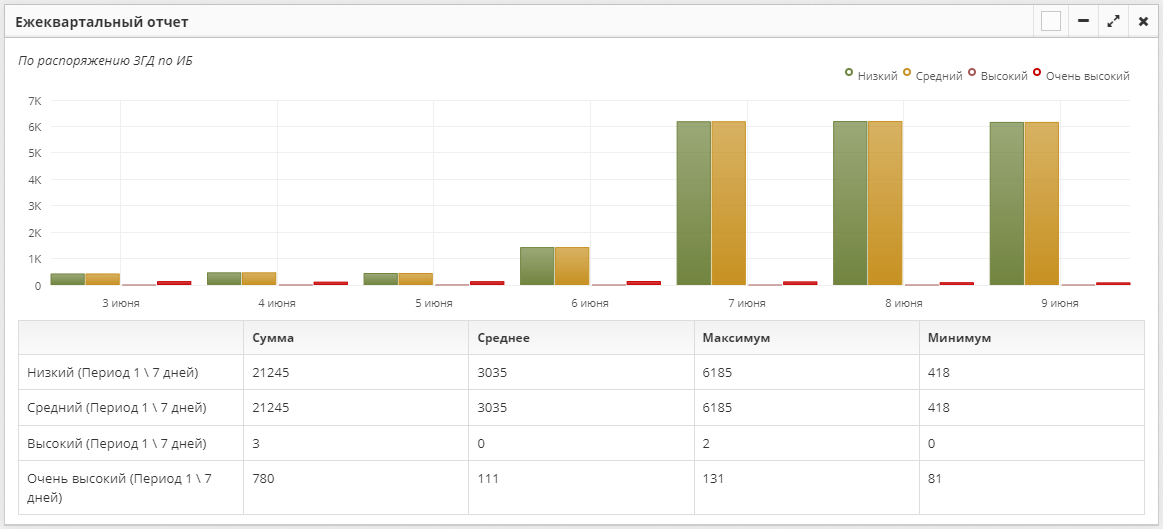
Task: Click the 5 июня axis label
Action: pos(434,303)
